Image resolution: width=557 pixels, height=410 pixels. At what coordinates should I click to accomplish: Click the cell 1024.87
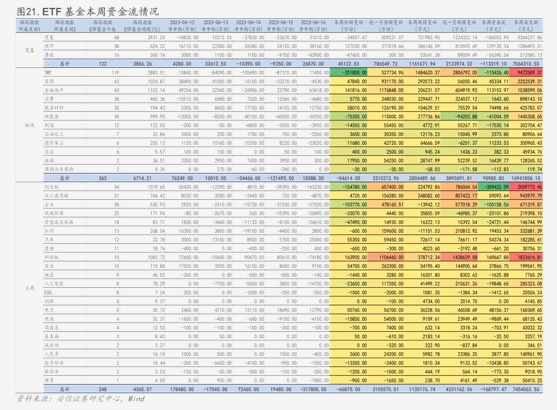[157, 81]
